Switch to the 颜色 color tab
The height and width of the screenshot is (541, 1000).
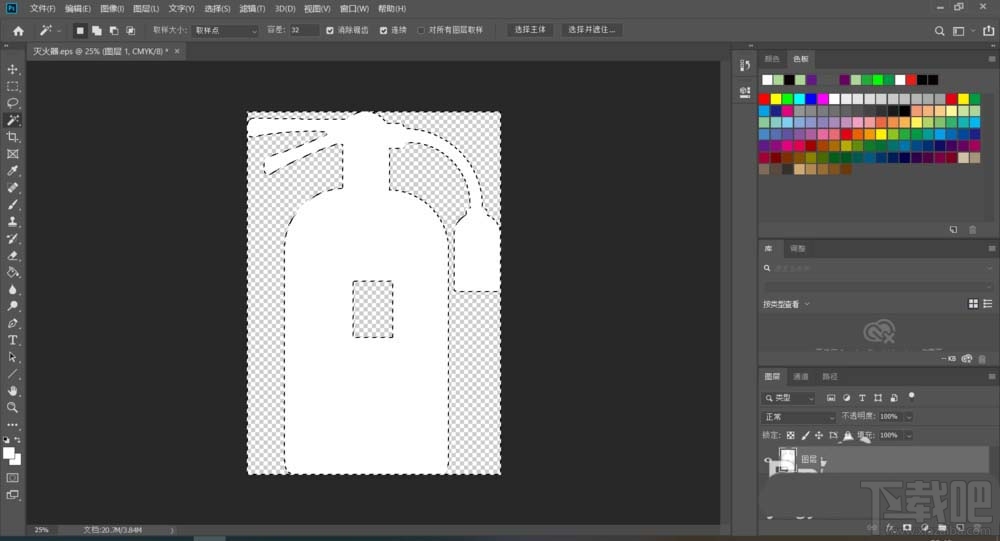(x=772, y=59)
